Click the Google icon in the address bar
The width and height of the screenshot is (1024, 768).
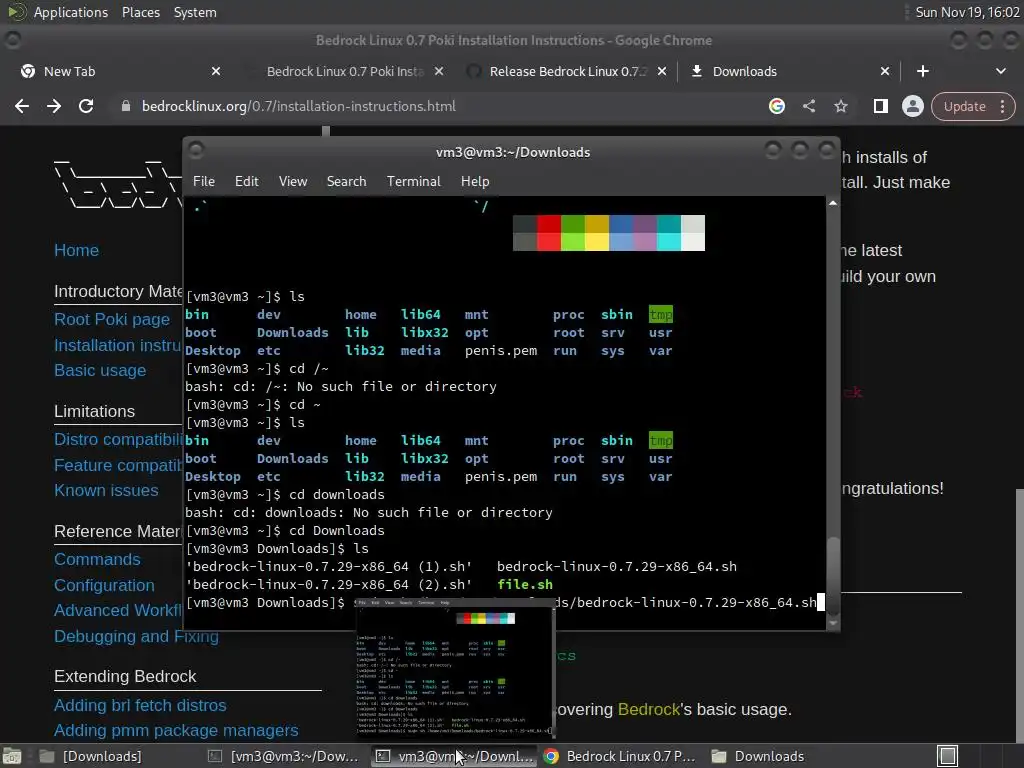(776, 106)
